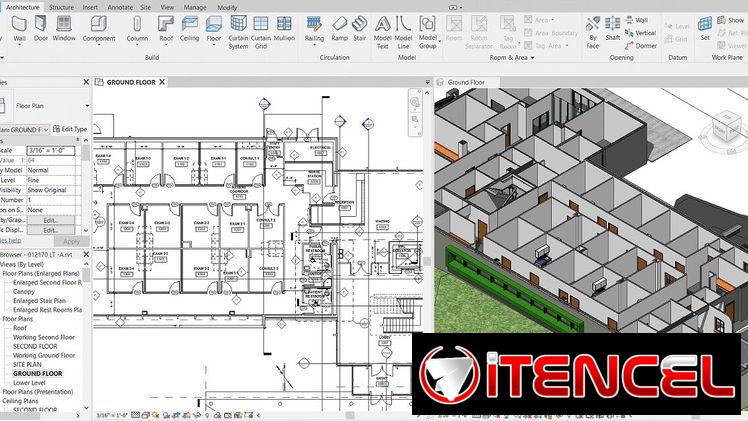Click the Wall opening tool
The width and height of the screenshot is (748, 421).
coord(636,20)
